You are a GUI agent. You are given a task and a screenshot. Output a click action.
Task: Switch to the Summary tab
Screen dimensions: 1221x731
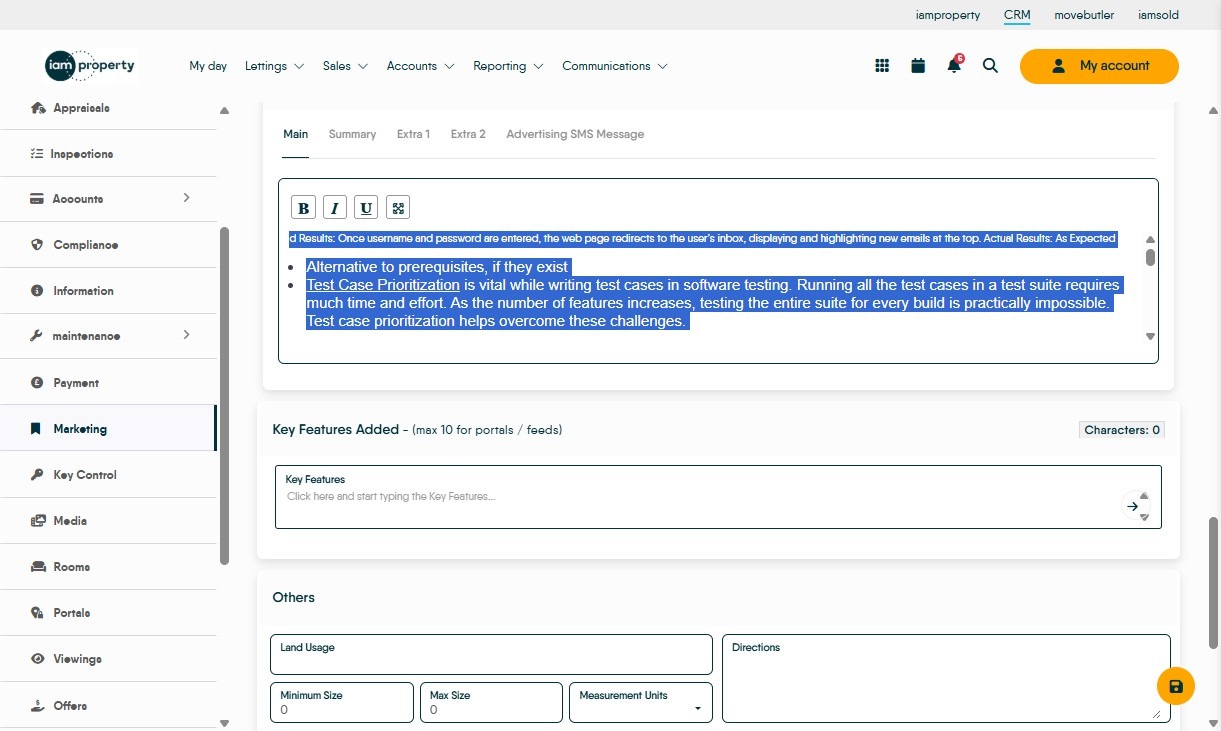352,134
